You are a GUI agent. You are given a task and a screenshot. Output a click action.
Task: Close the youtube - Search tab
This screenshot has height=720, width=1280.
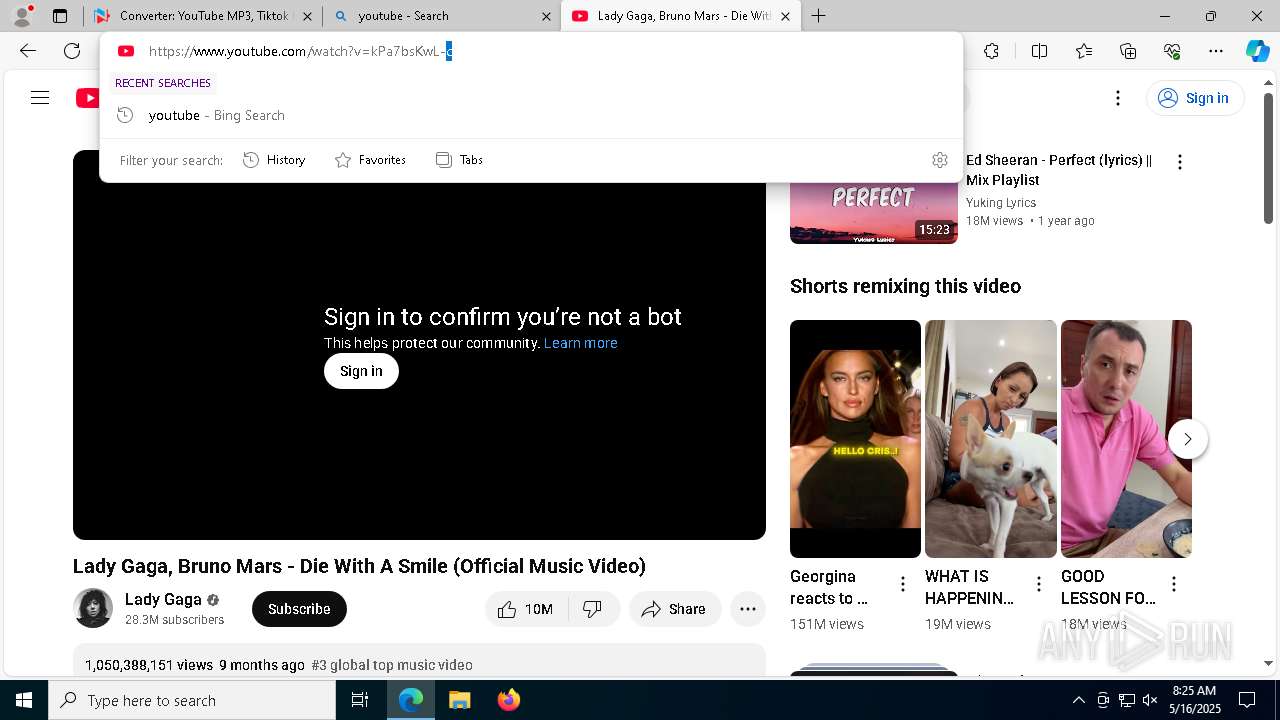pyautogui.click(x=546, y=16)
